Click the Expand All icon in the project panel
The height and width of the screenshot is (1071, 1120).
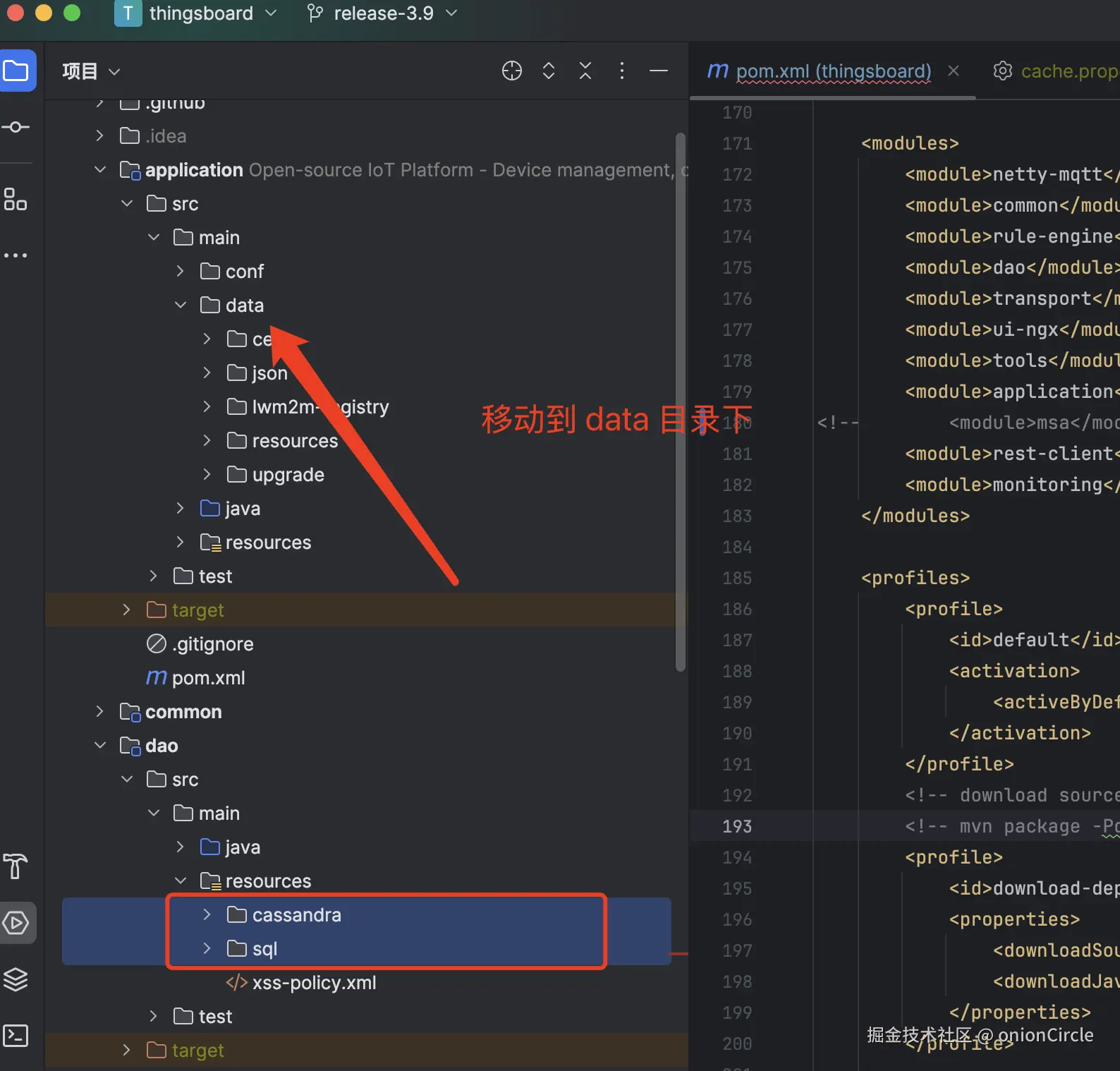point(549,71)
